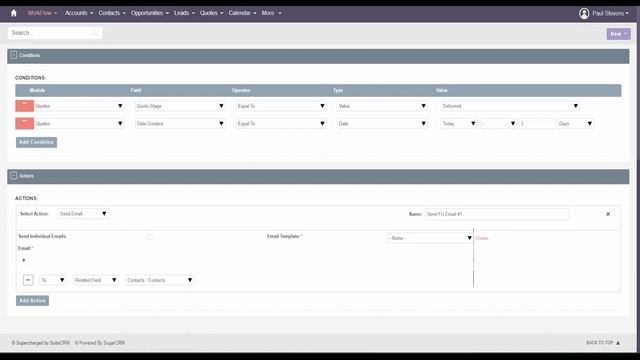Open operator dropdown in Quote Stage row
This screenshot has height=360, width=640.
click(281, 106)
